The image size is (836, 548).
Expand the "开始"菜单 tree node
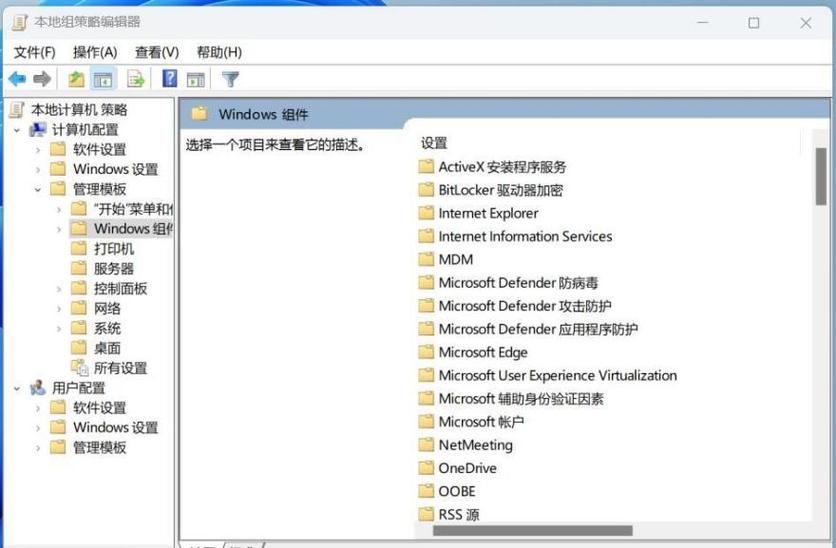pyautogui.click(x=59, y=209)
